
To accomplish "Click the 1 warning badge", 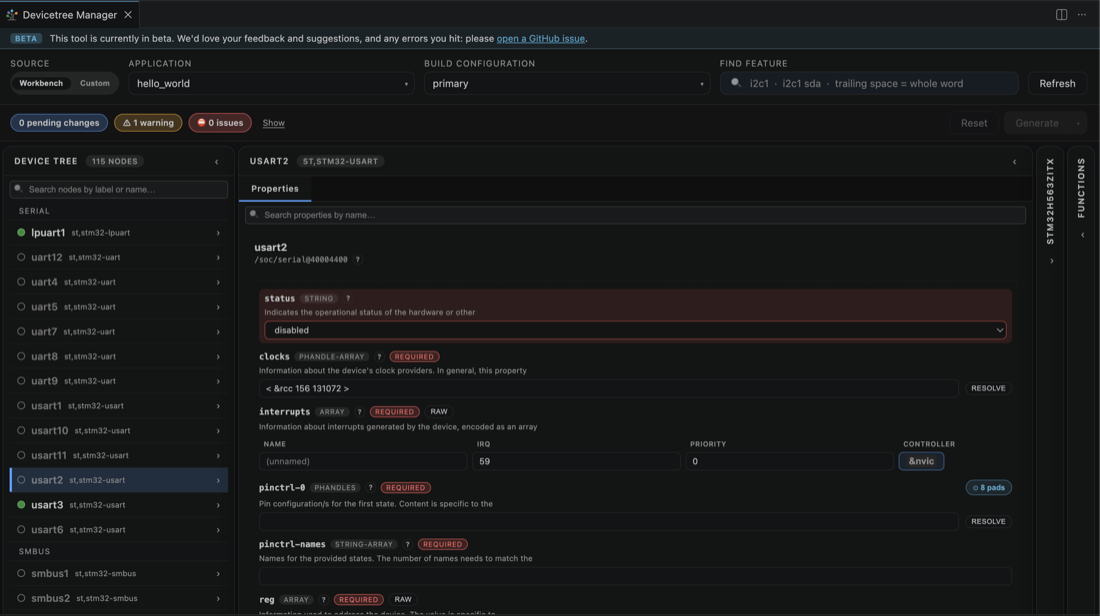I will [x=148, y=123].
